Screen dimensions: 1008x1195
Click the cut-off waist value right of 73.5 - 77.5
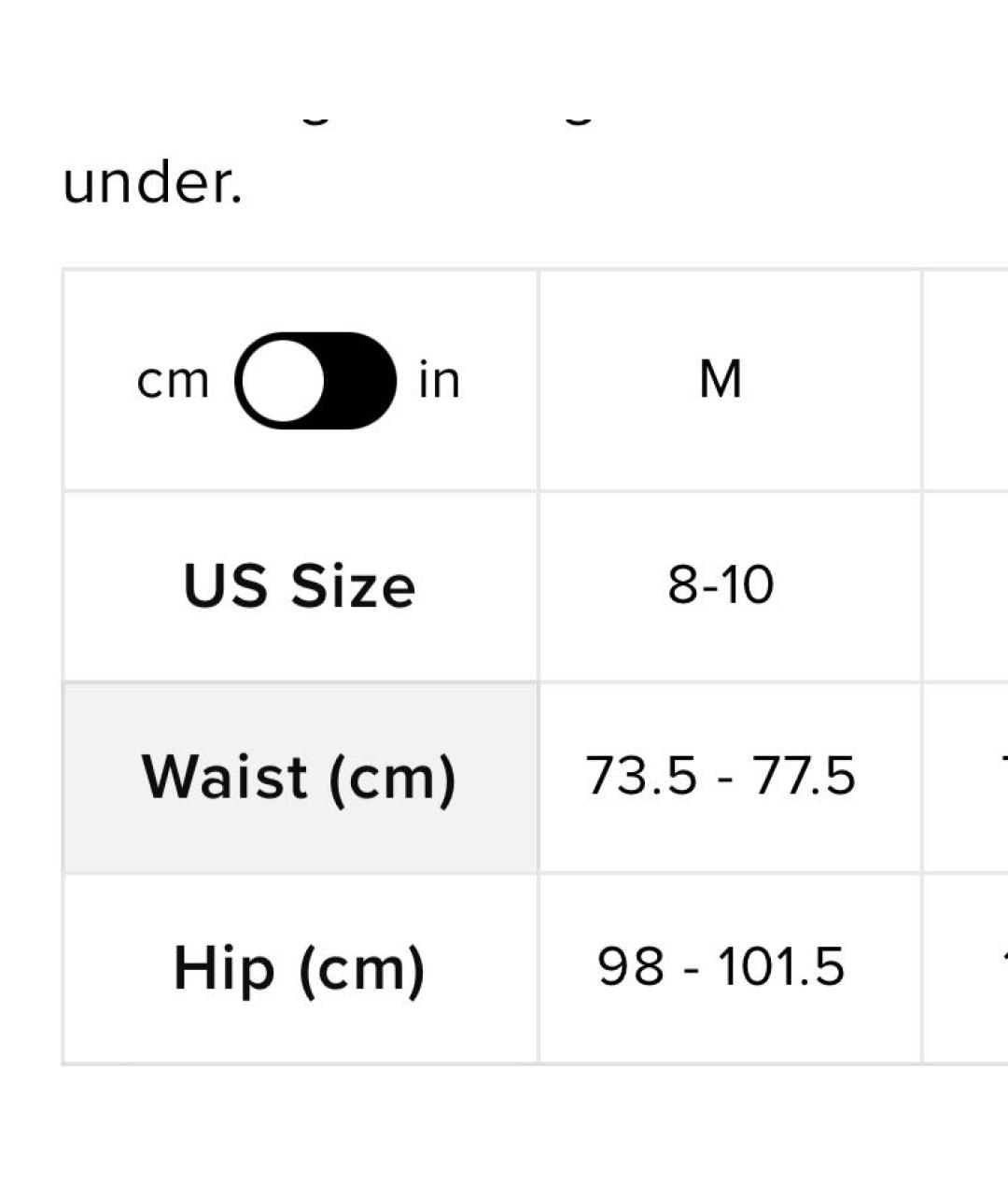click(971, 777)
